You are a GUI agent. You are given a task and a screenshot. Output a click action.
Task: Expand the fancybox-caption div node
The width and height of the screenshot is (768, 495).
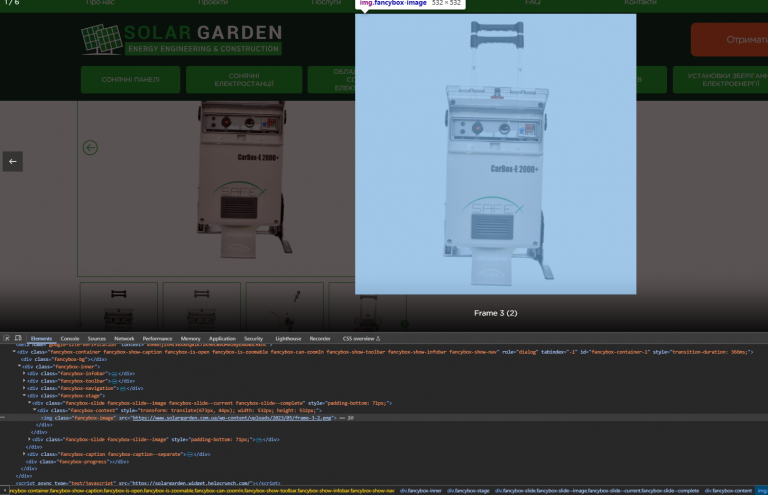pos(24,454)
